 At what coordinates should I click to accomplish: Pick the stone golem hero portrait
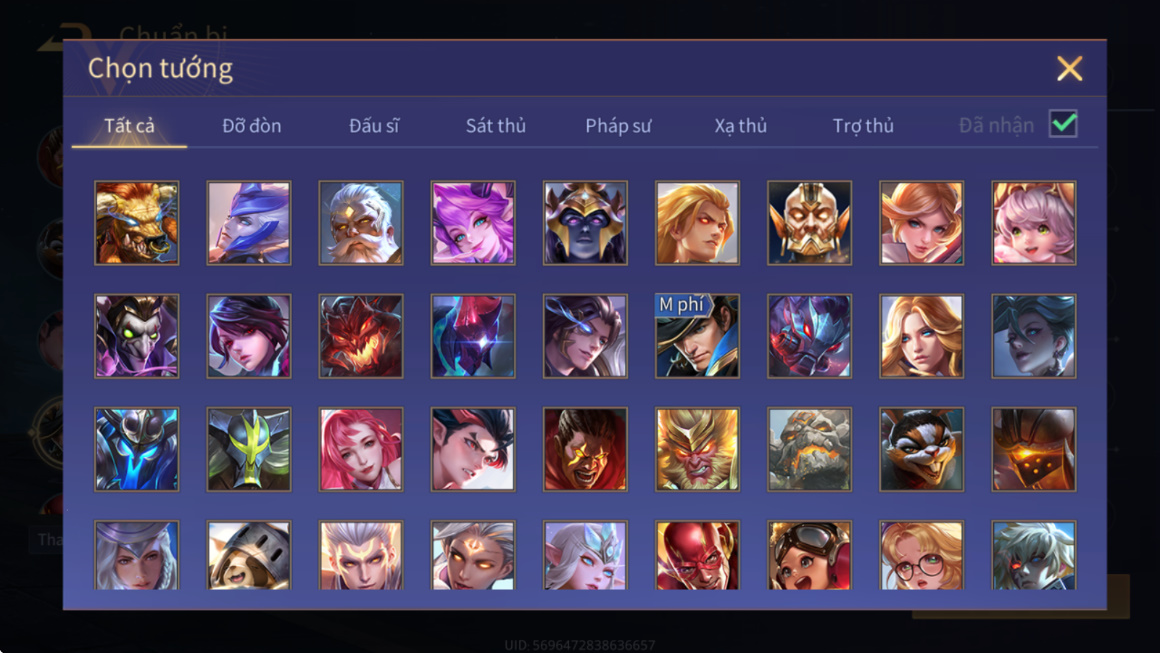809,449
